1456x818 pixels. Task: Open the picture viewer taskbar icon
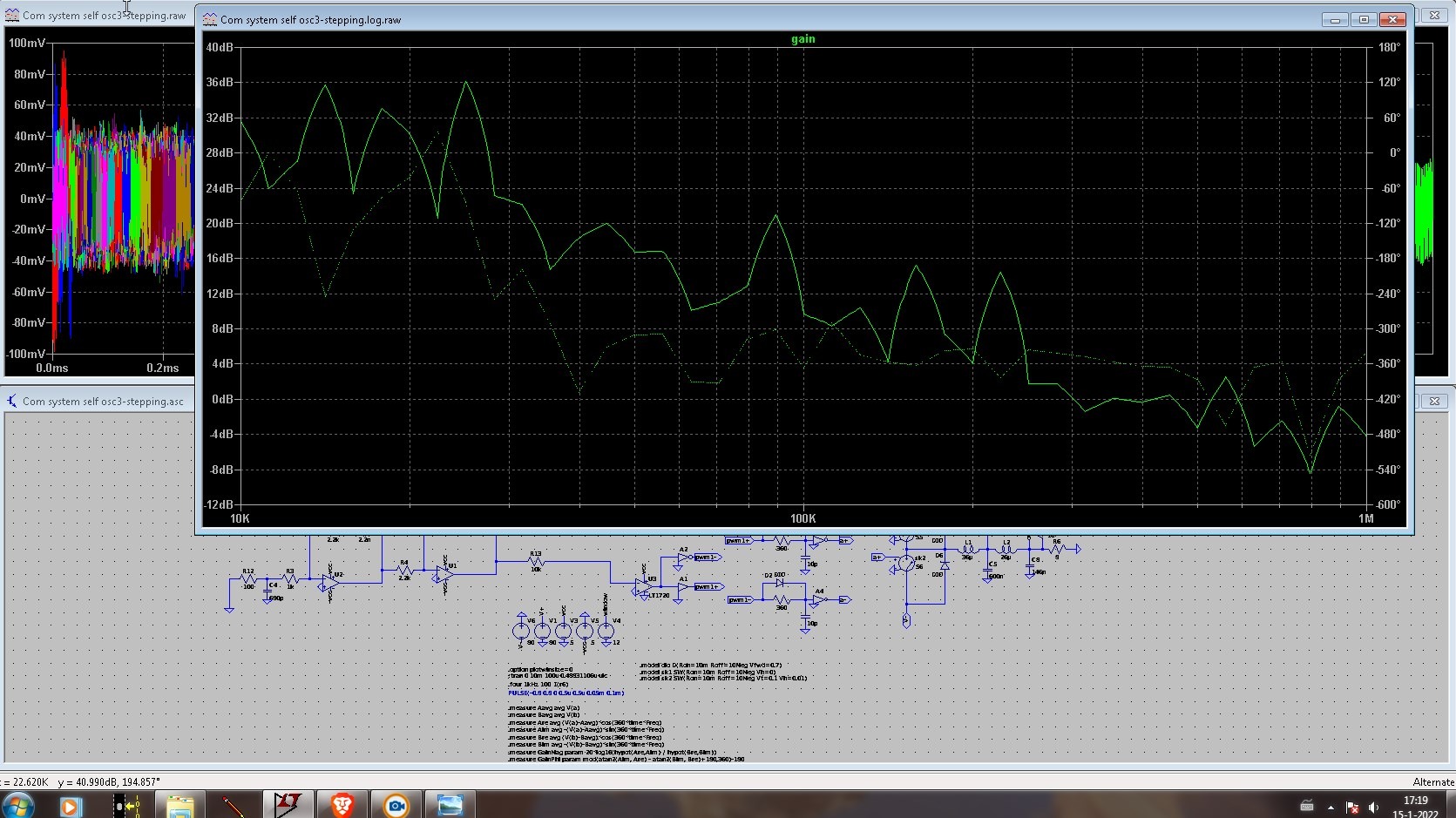tap(450, 806)
